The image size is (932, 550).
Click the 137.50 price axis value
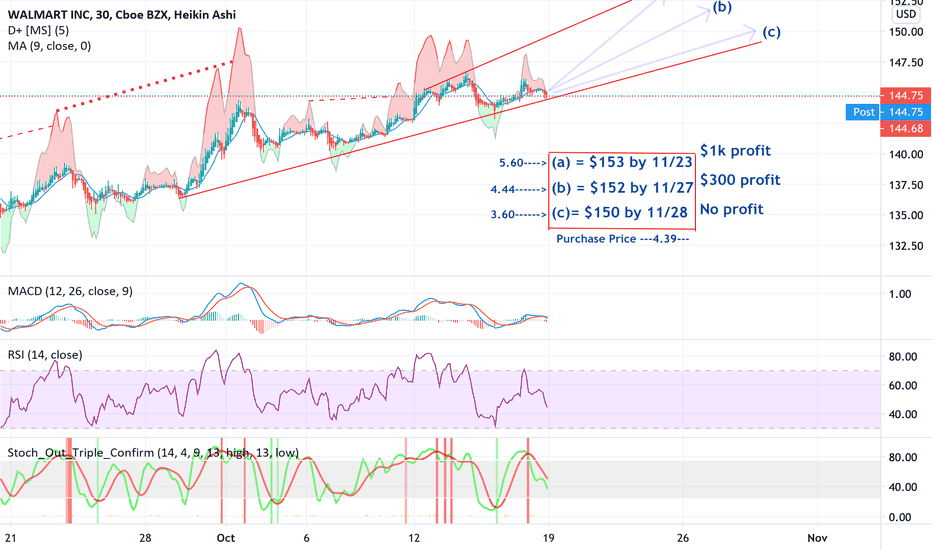906,185
